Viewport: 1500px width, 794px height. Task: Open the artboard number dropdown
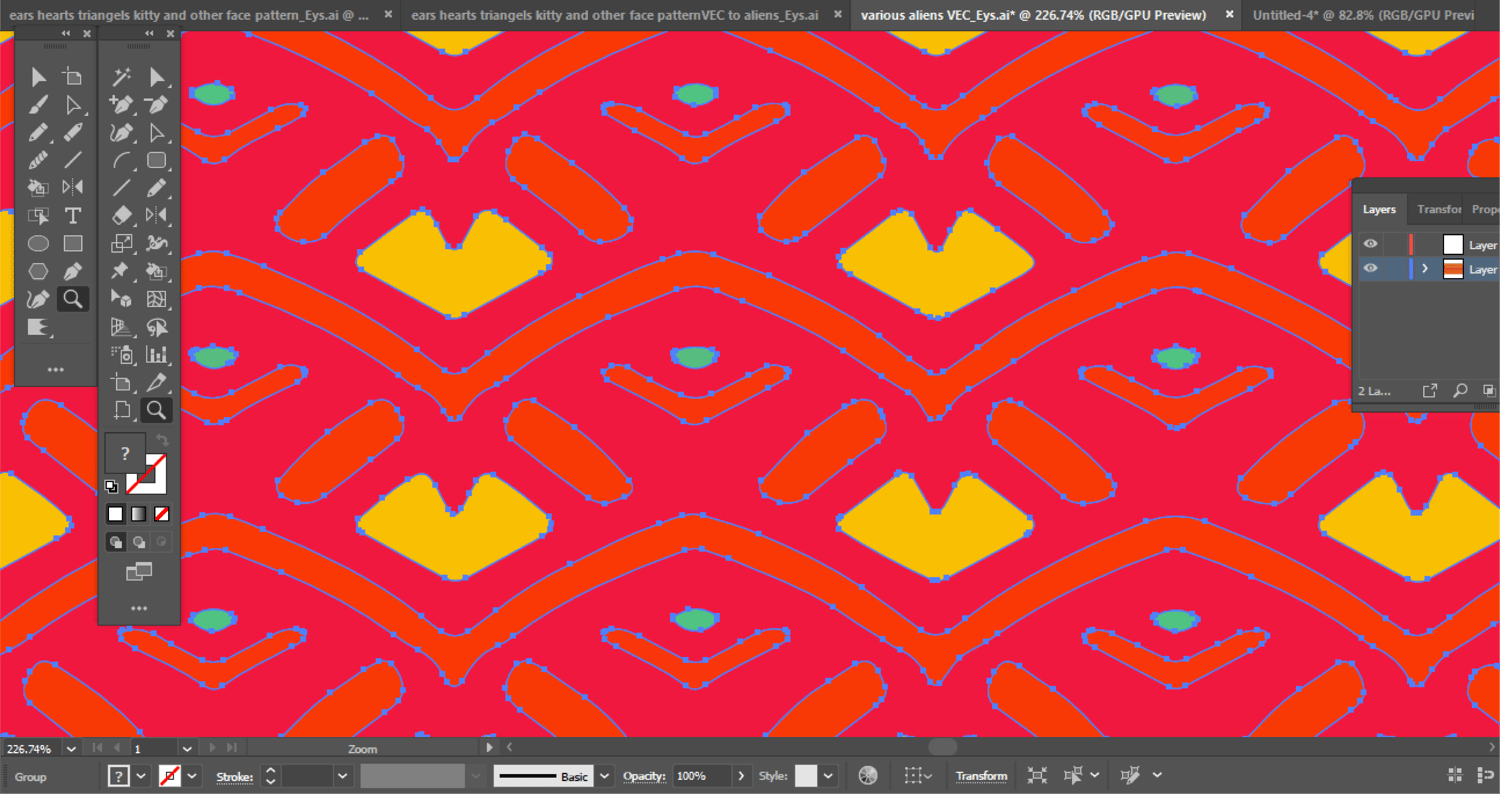coord(187,748)
